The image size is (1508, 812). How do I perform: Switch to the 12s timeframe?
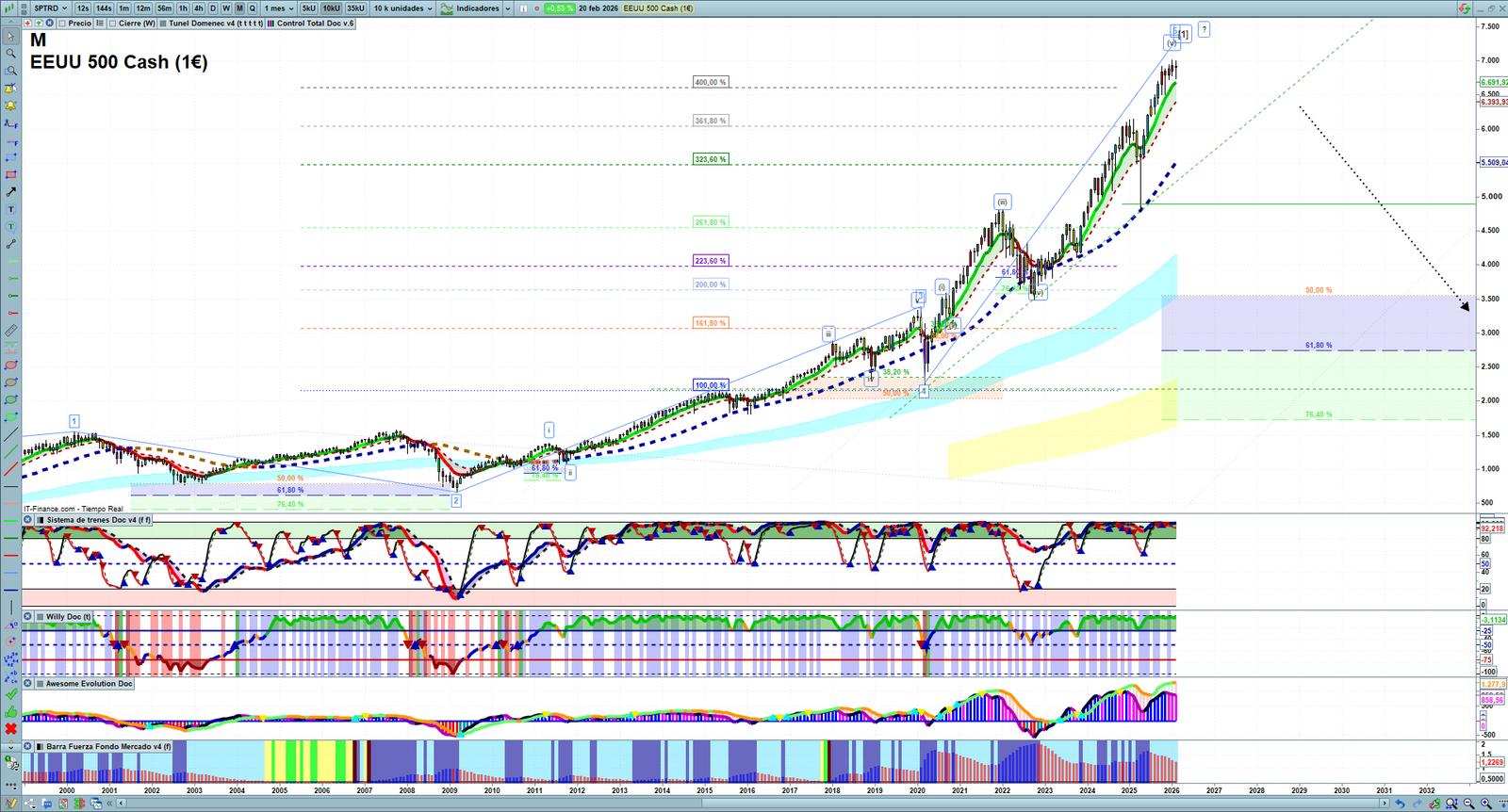83,8
